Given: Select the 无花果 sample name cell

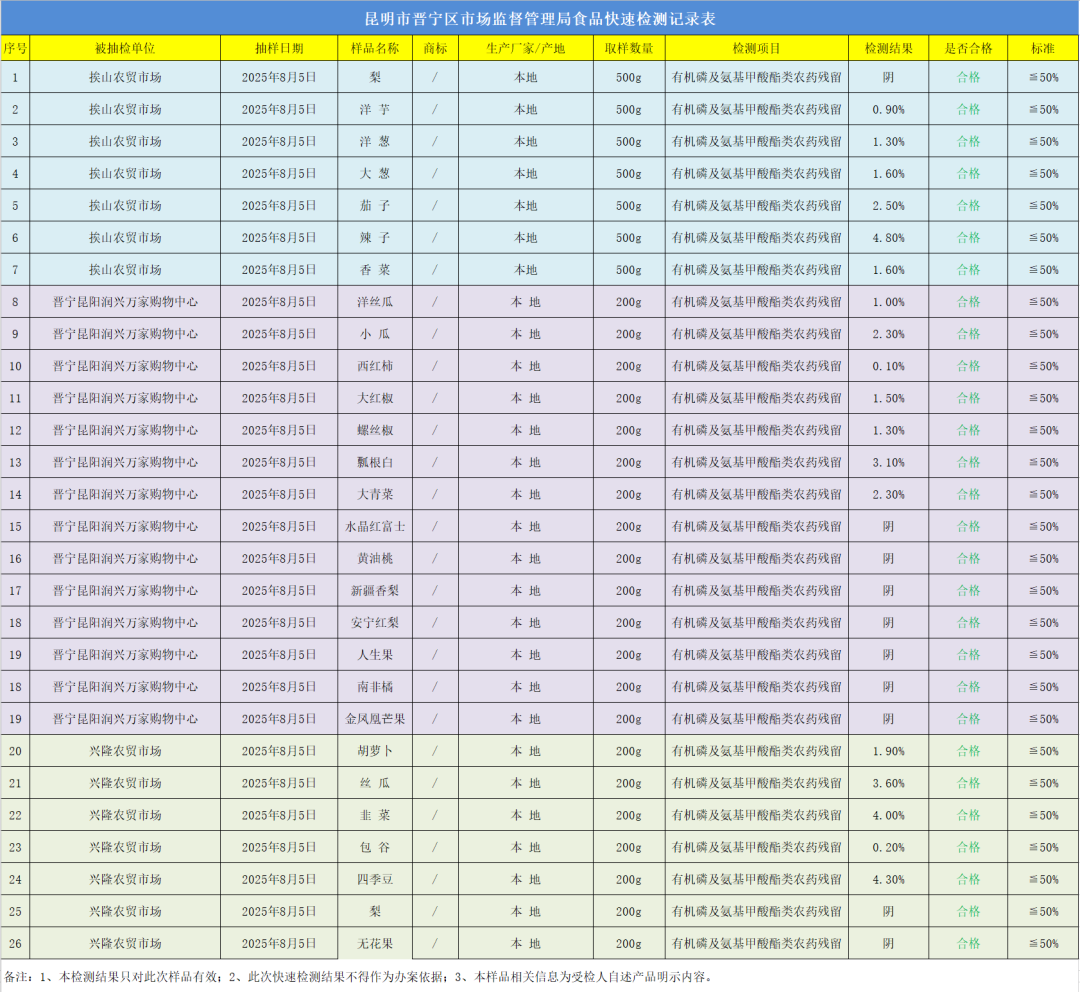Looking at the screenshot, I should 375,943.
